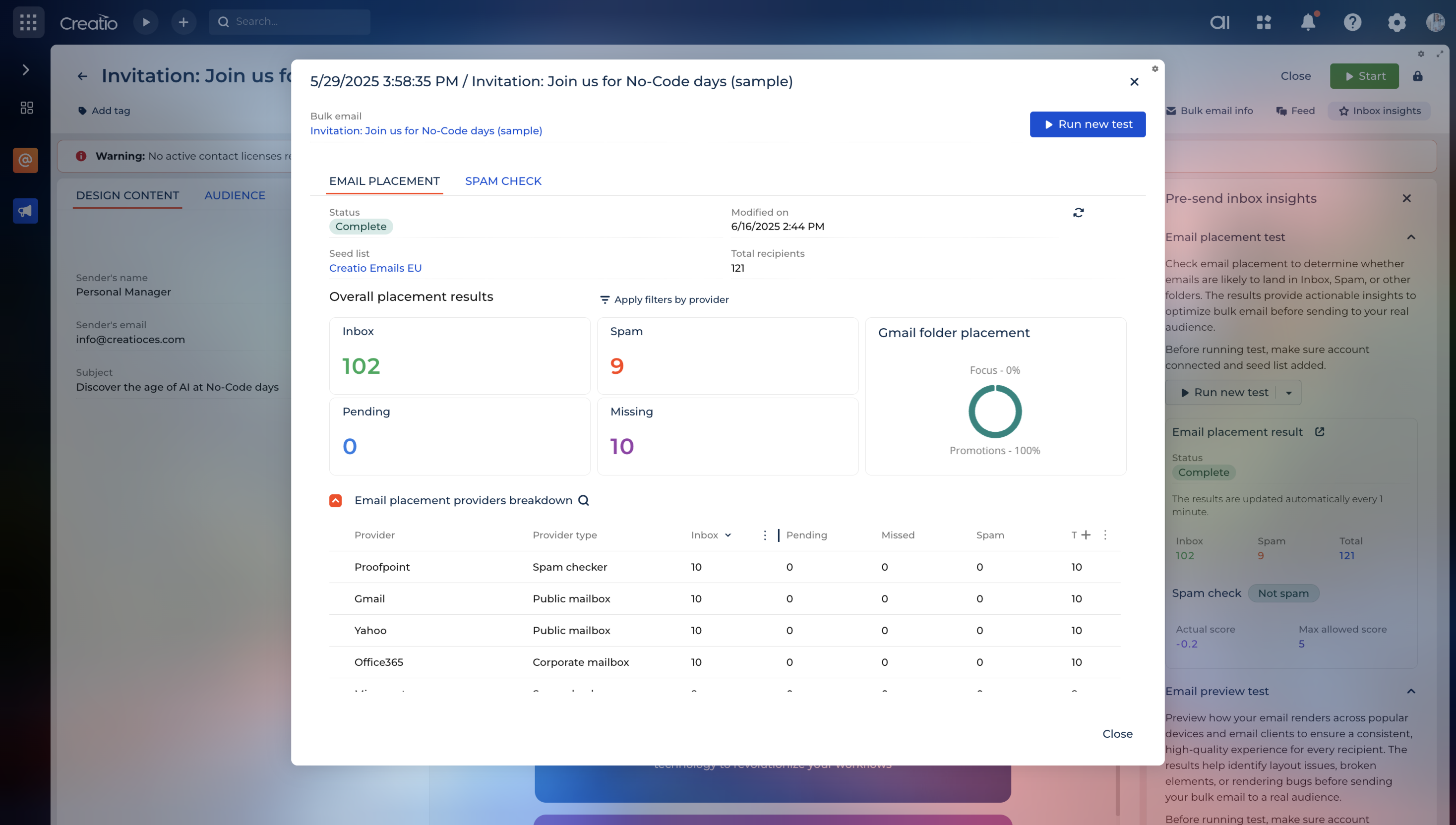1456x825 pixels.
Task: Click Run new test in side panel
Action: (1223, 393)
